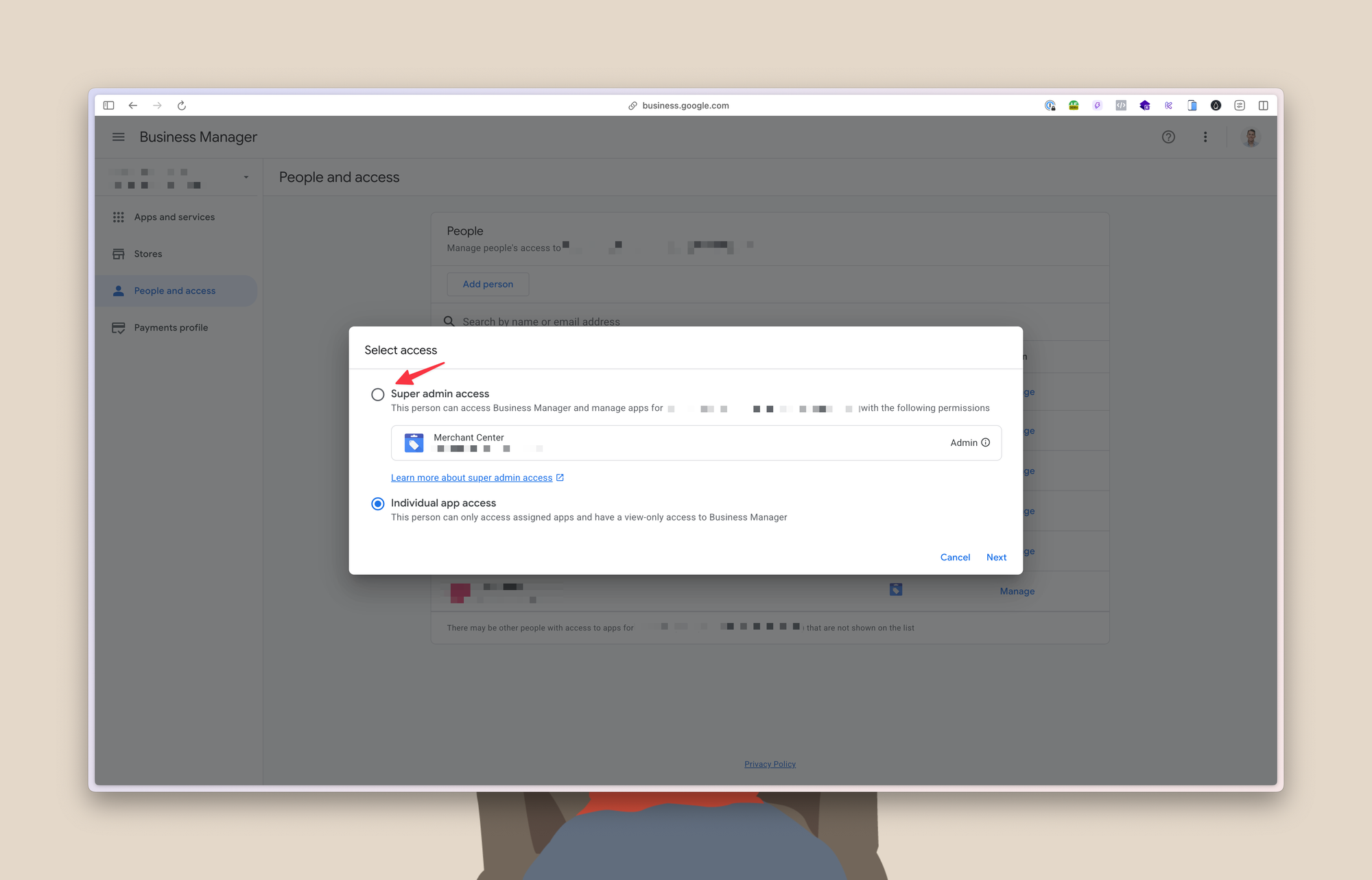The image size is (1372, 880).
Task: Click the Admin info icon
Action: coord(986,442)
